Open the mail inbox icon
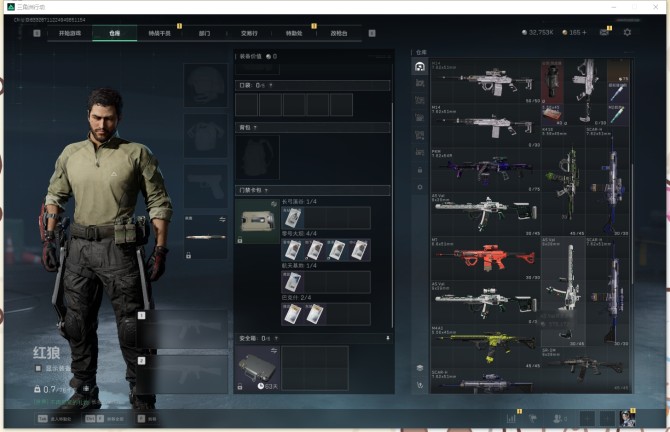670x432 pixels. tap(604, 32)
